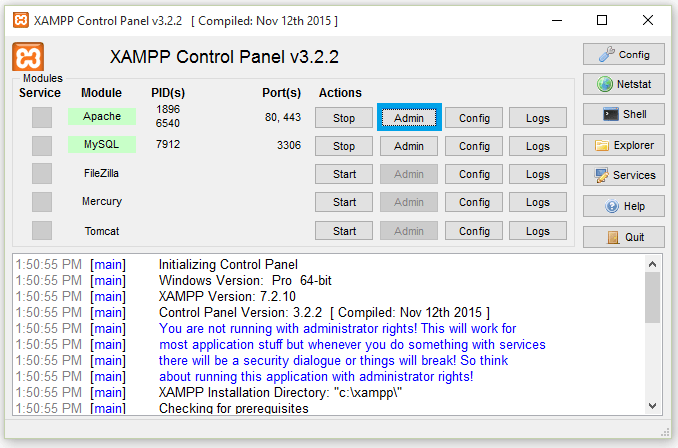Quit the XAMPP Control Panel
Image resolution: width=678 pixels, height=448 pixels.
coord(623,238)
